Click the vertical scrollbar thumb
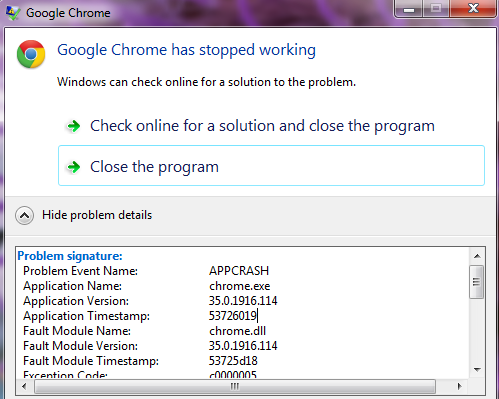 pos(477,282)
